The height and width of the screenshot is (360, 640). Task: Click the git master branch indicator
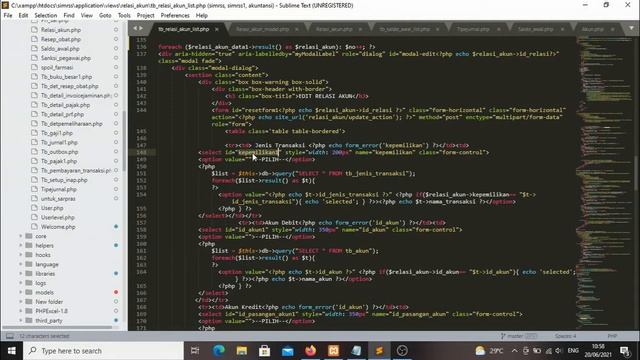[518, 336]
